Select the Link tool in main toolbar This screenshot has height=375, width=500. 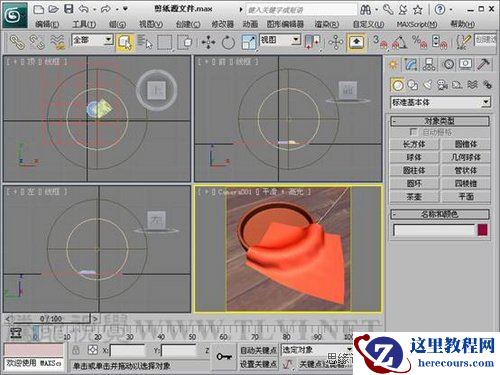(17, 42)
